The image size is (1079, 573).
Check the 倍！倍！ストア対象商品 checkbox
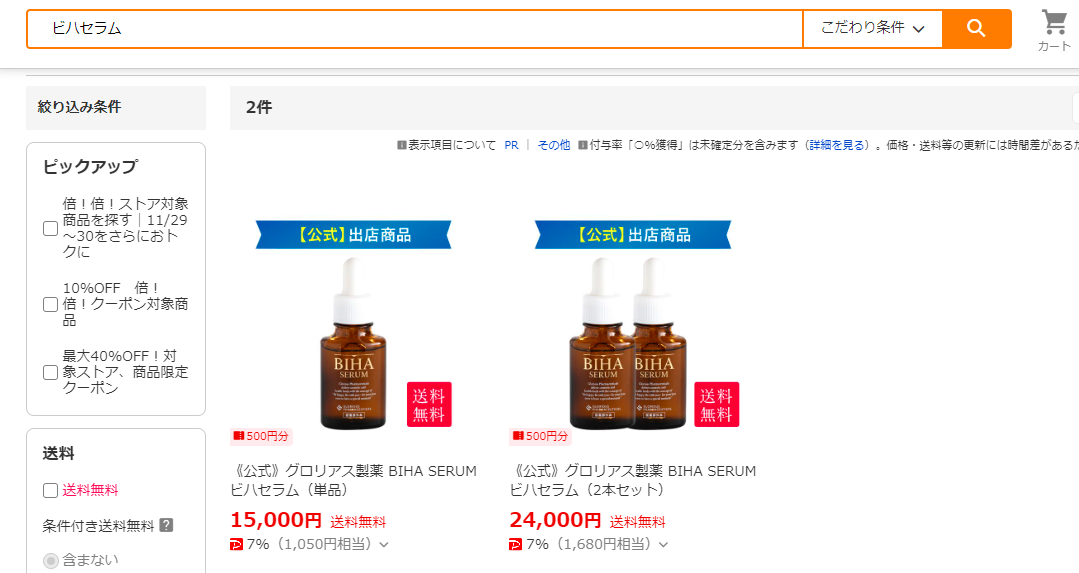[50, 228]
